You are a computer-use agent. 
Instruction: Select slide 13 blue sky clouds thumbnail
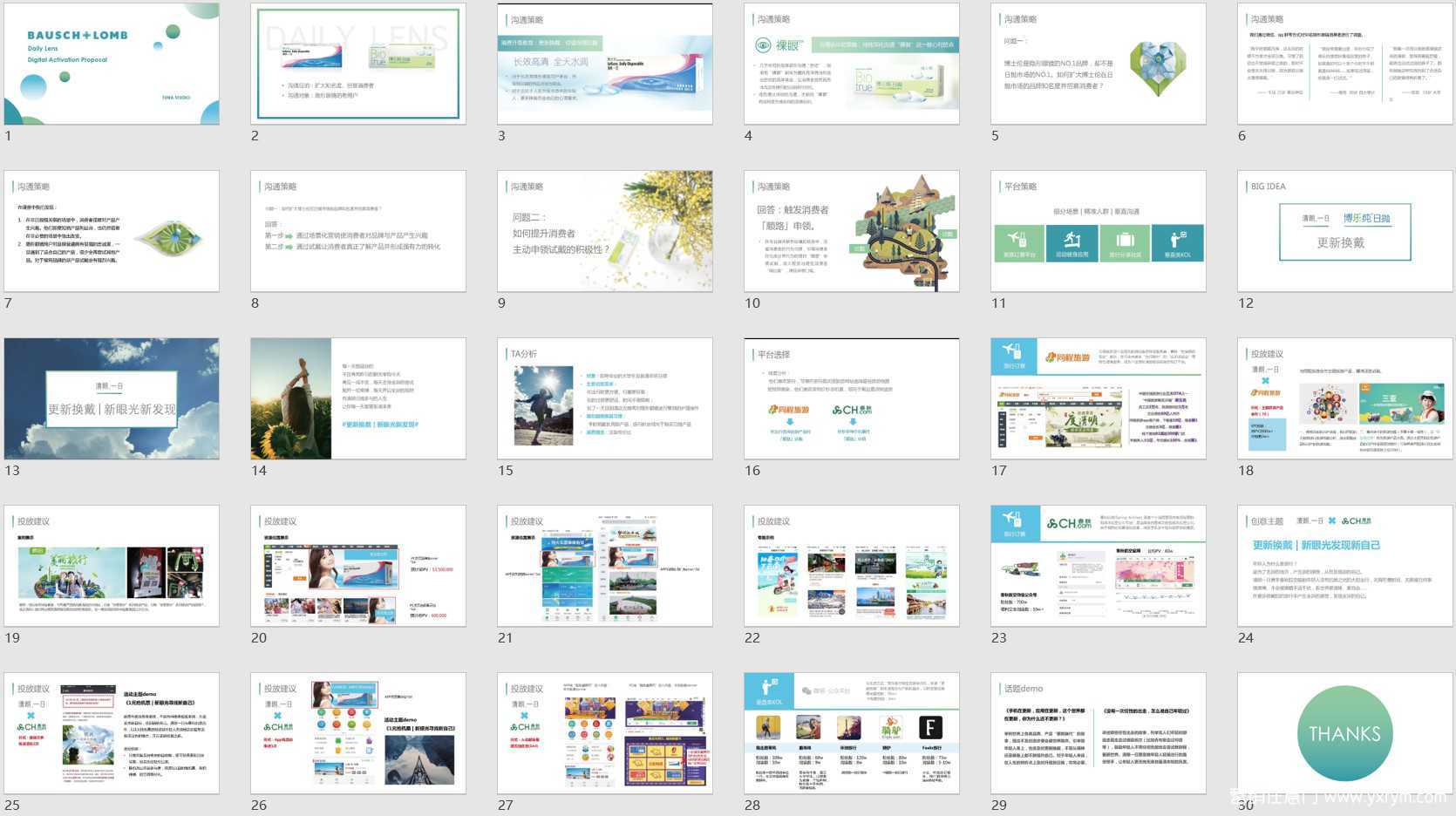tap(112, 398)
